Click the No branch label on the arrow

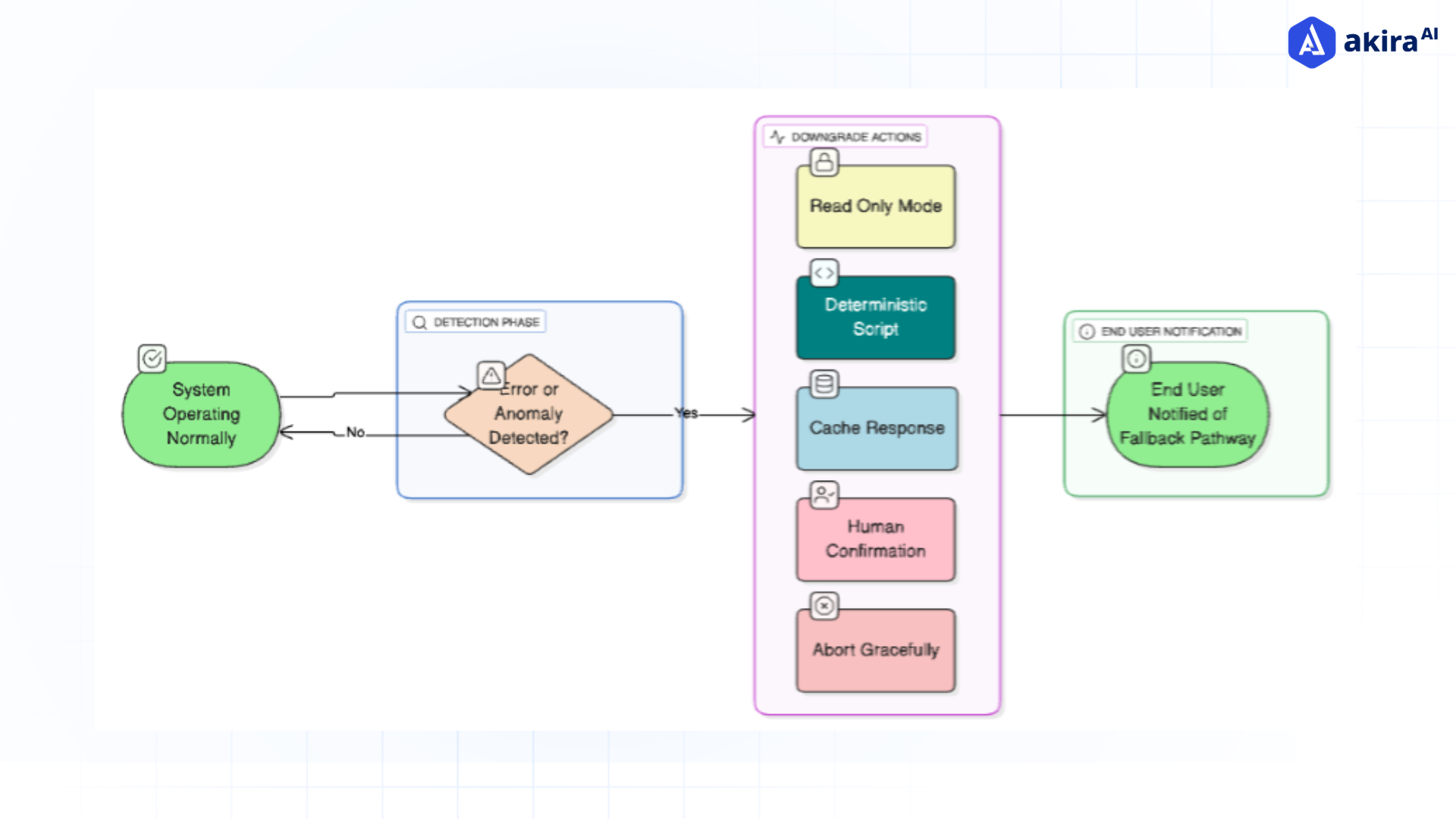[355, 432]
